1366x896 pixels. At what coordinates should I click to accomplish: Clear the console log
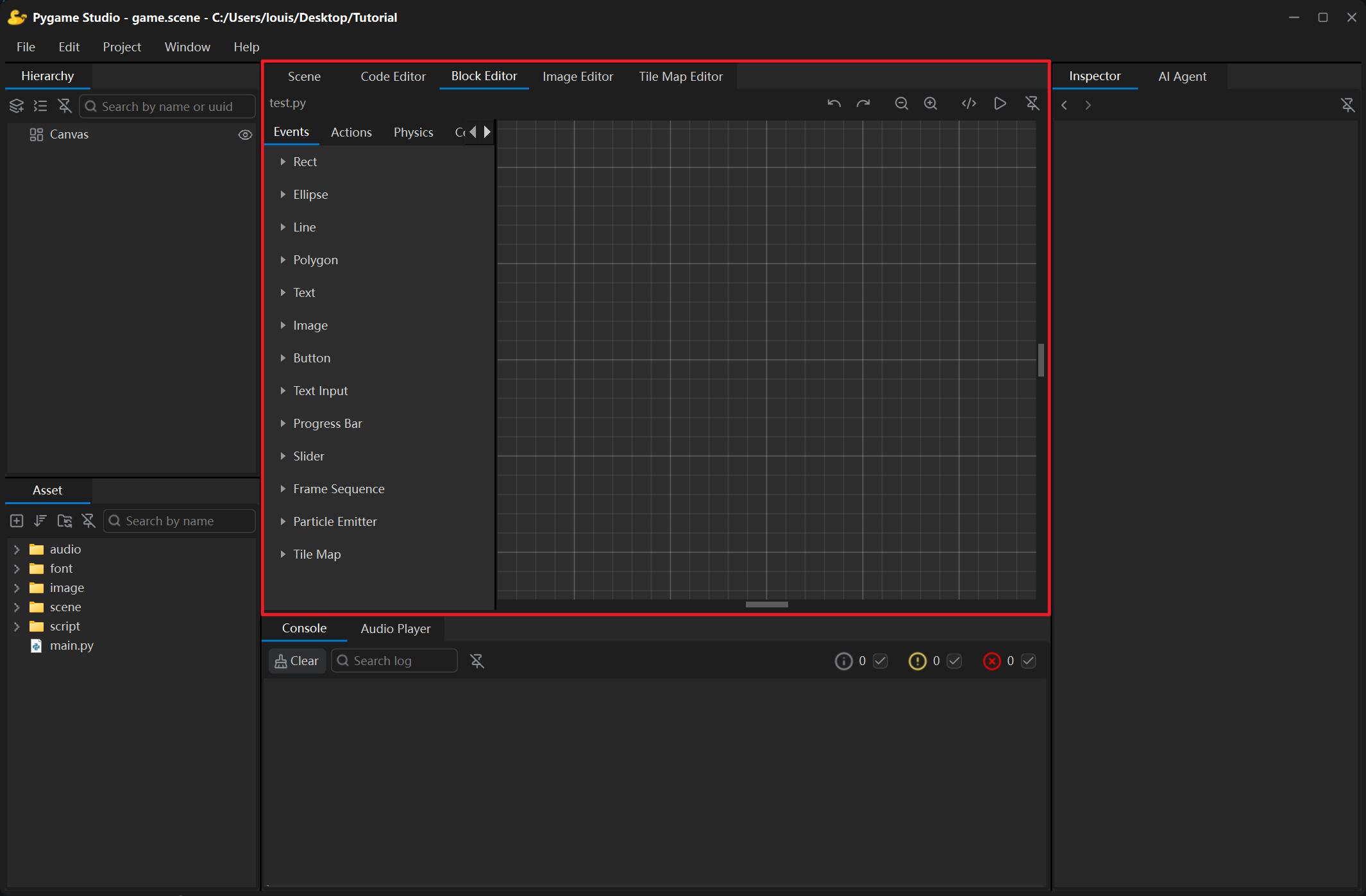pyautogui.click(x=297, y=661)
